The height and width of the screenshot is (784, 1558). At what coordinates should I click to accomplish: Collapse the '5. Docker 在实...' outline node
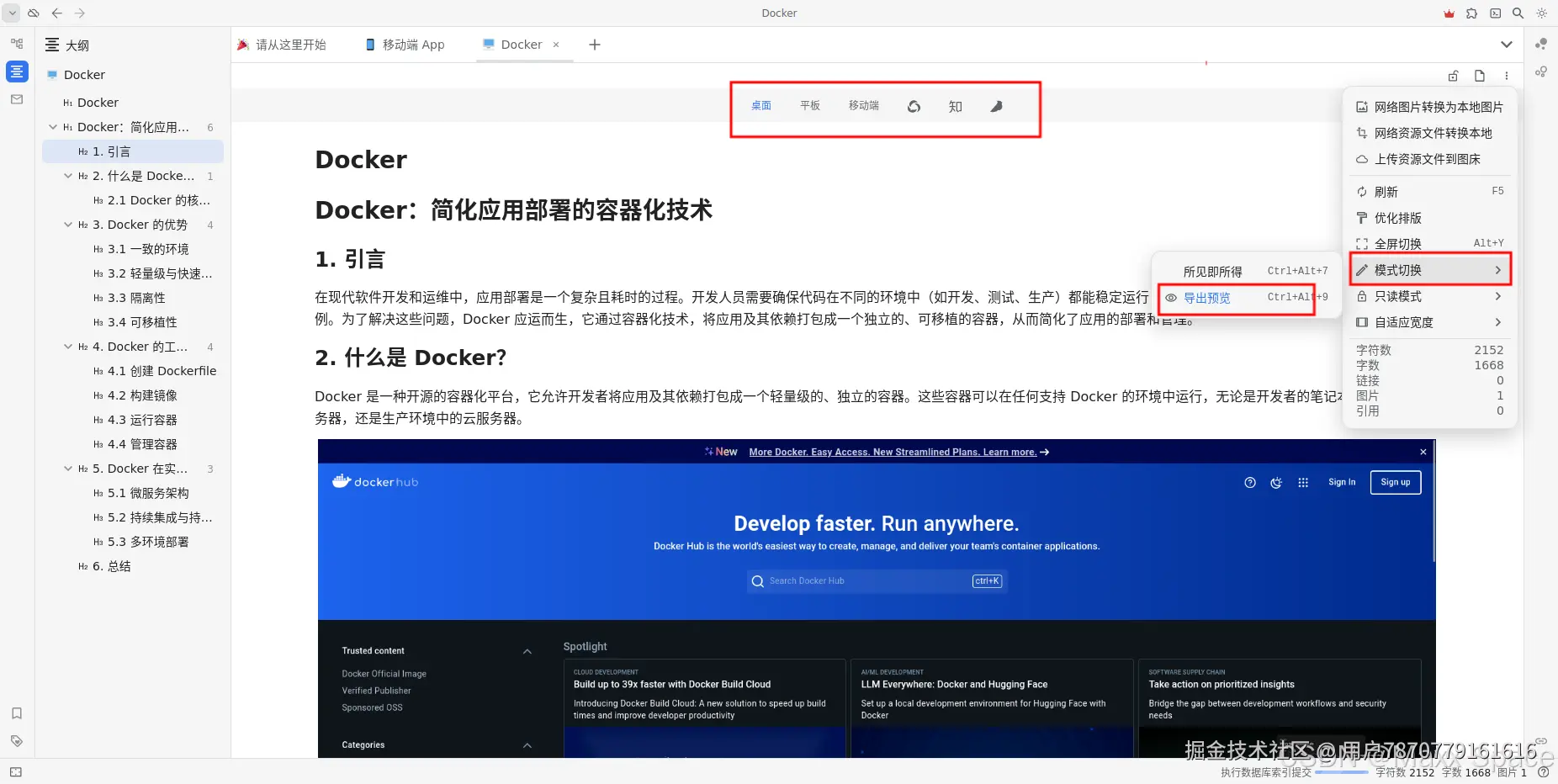coord(69,469)
